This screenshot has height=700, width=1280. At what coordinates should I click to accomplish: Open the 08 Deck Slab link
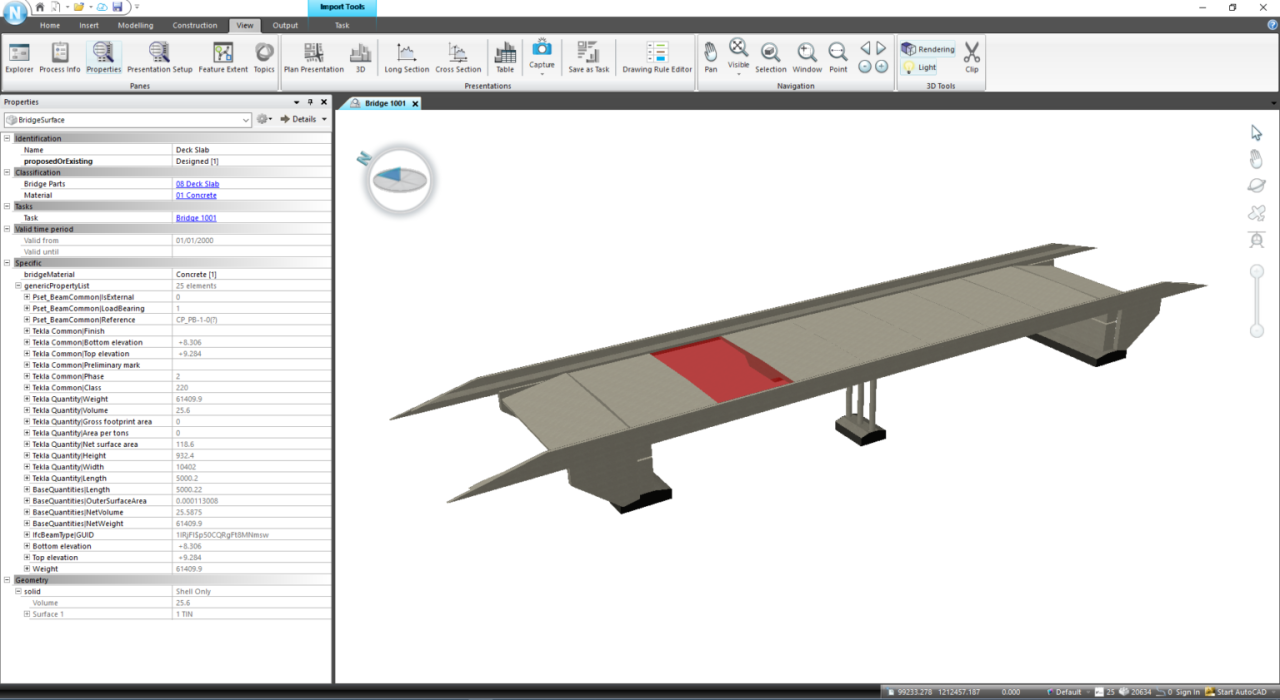[x=197, y=184]
